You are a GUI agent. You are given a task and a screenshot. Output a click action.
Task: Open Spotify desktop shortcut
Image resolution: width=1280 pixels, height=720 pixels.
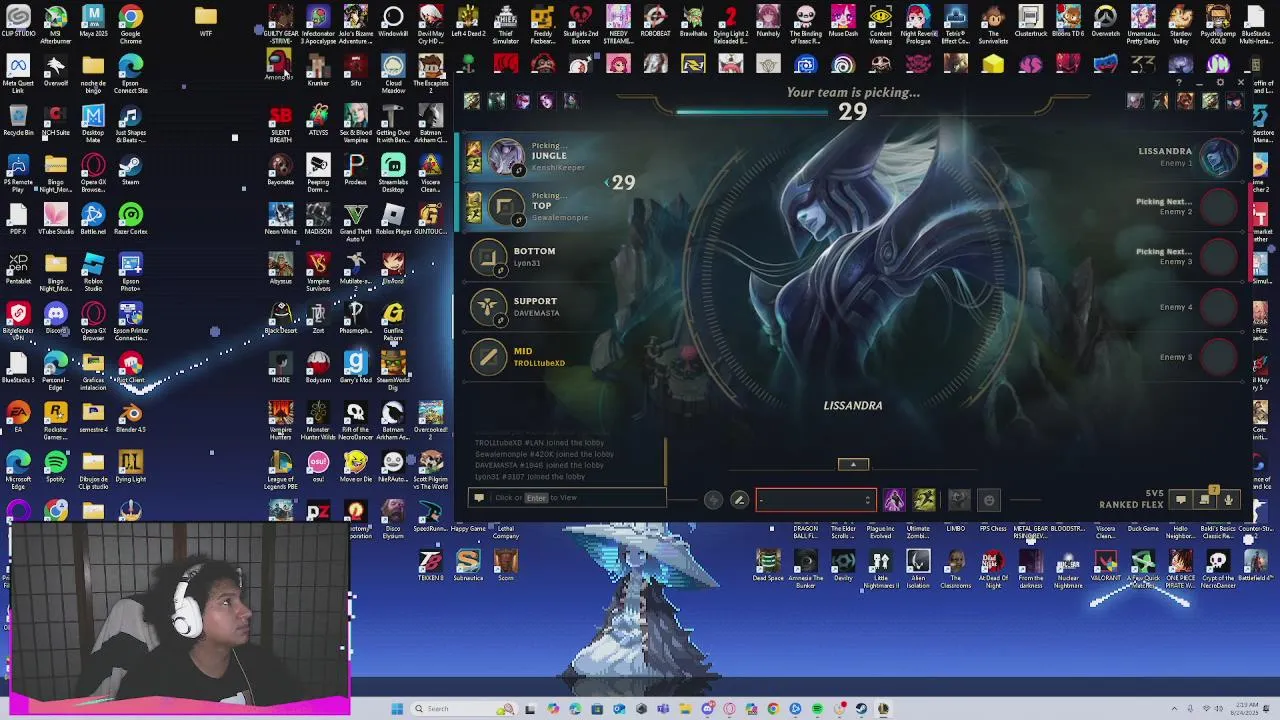[56, 467]
